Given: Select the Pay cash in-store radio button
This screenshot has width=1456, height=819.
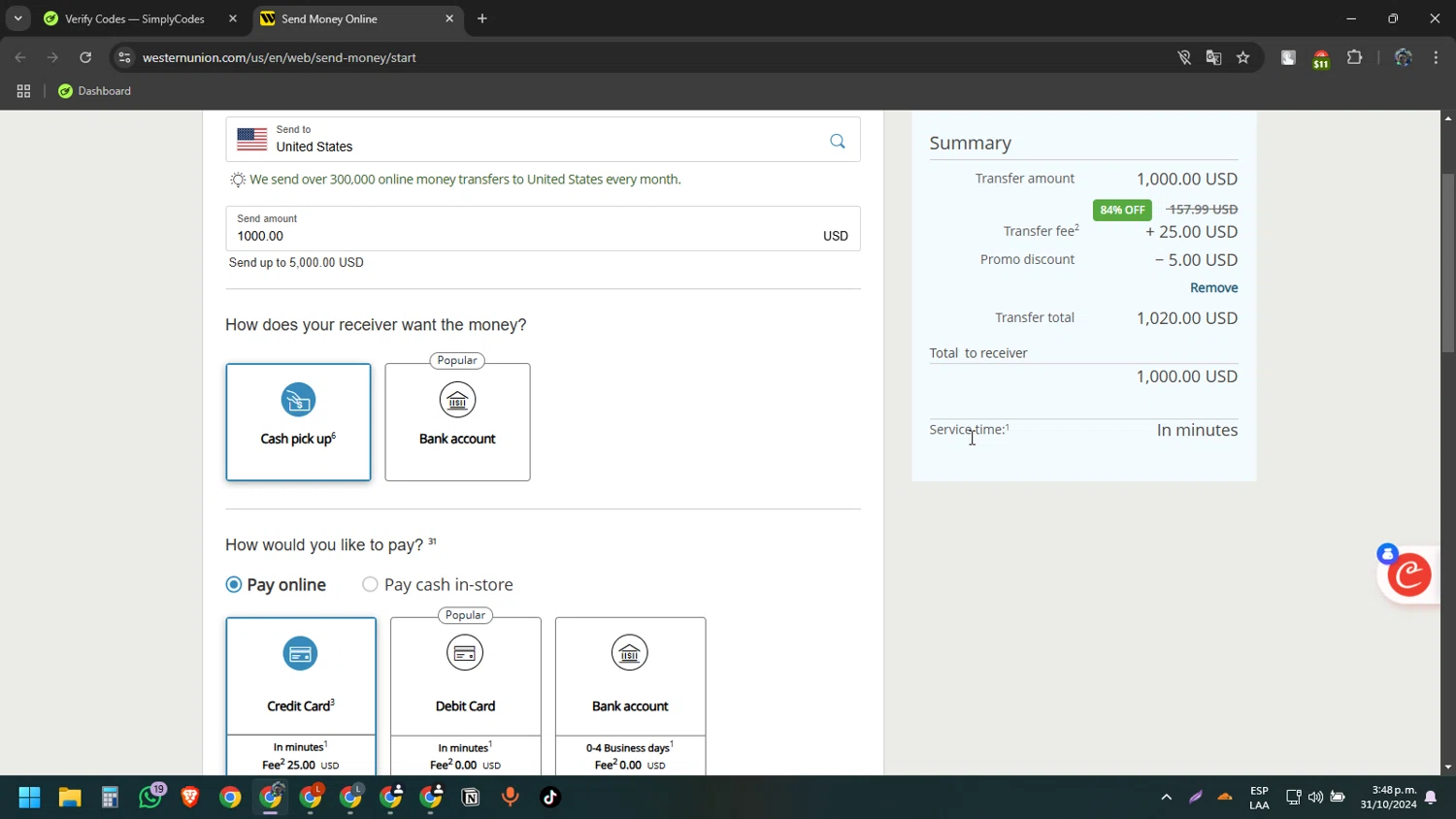Looking at the screenshot, I should [x=370, y=584].
